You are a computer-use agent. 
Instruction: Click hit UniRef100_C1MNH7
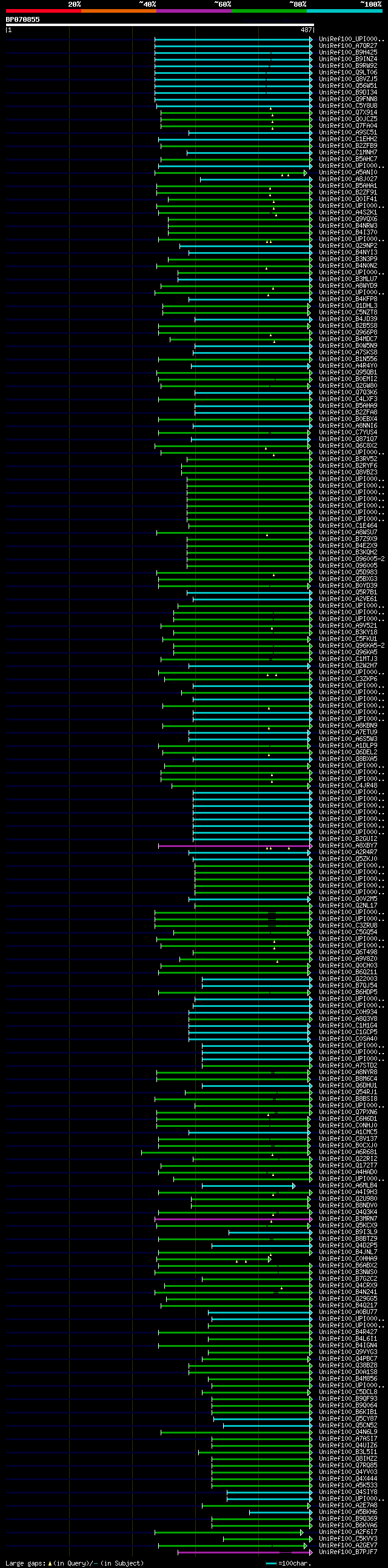pyautogui.click(x=348, y=153)
